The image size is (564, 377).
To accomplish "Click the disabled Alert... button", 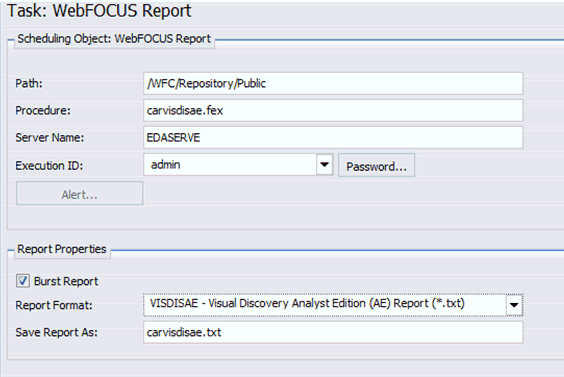I will [x=79, y=194].
